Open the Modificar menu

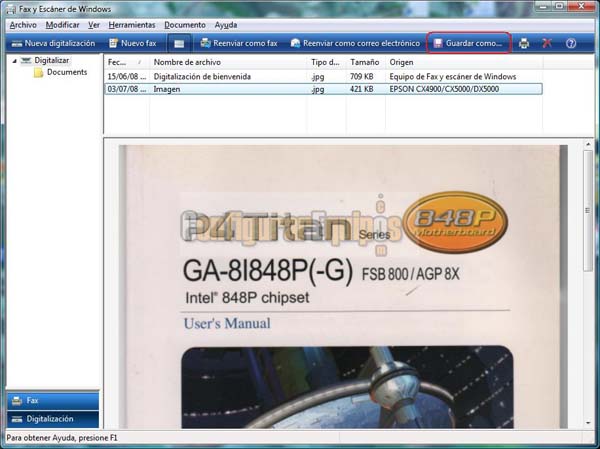tap(62, 25)
